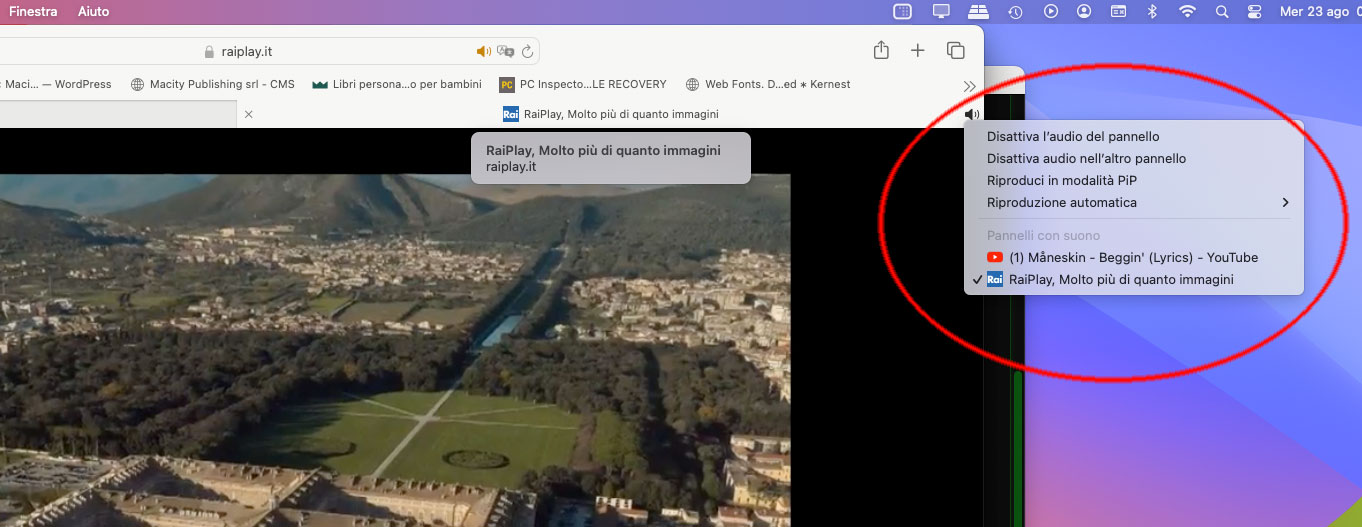Open Wi-Fi menu bar icon
Screen dimensions: 1362x527
coord(1187,11)
